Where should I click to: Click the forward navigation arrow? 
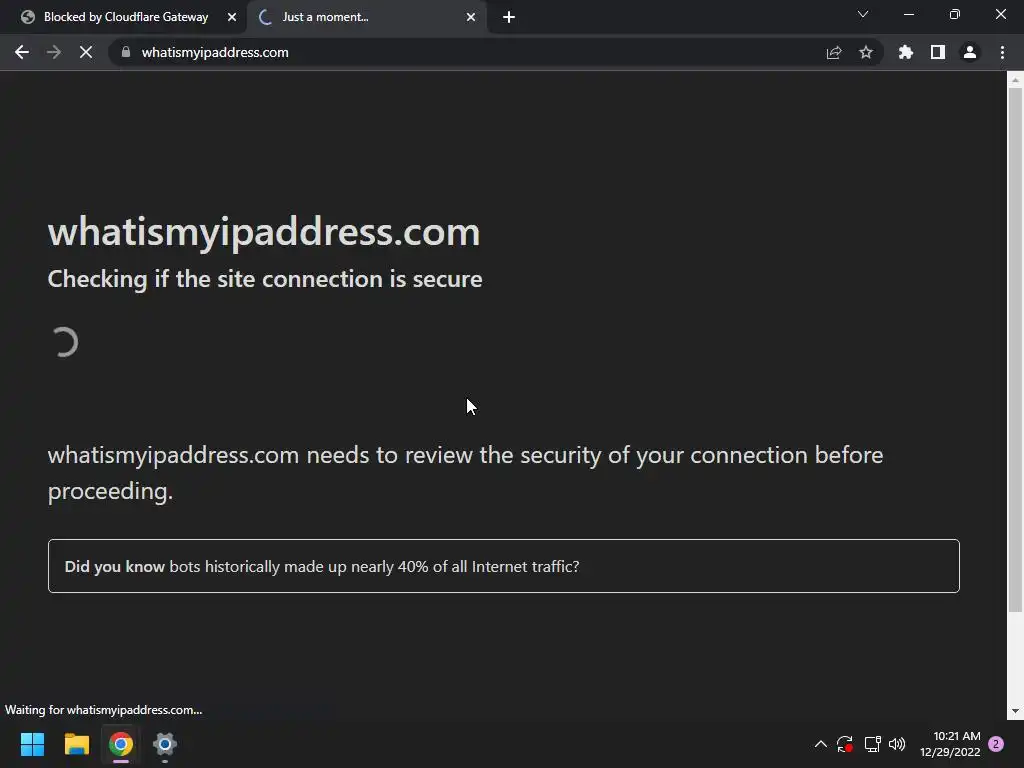pos(54,52)
